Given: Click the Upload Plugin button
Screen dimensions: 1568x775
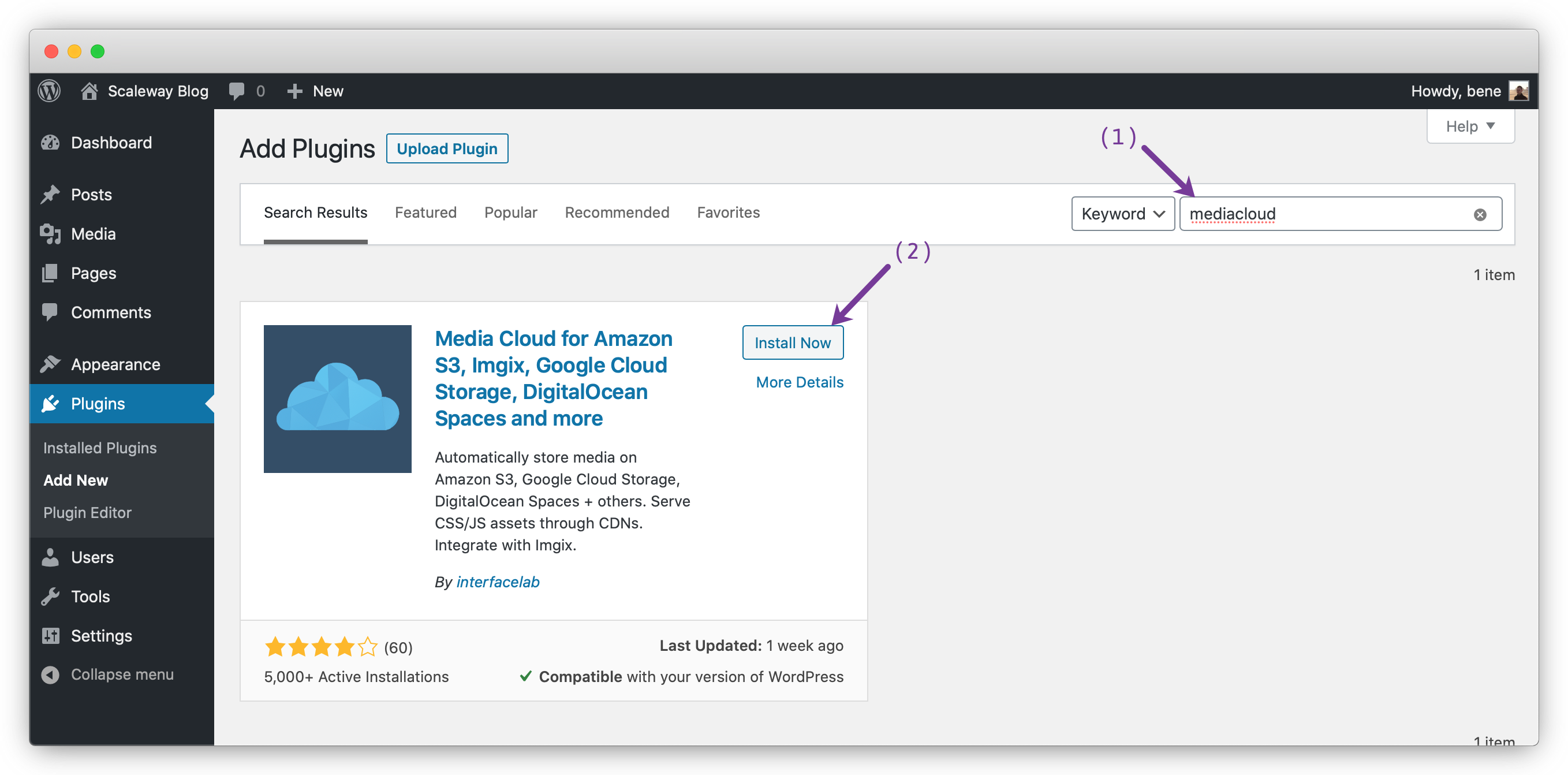Looking at the screenshot, I should 447,148.
